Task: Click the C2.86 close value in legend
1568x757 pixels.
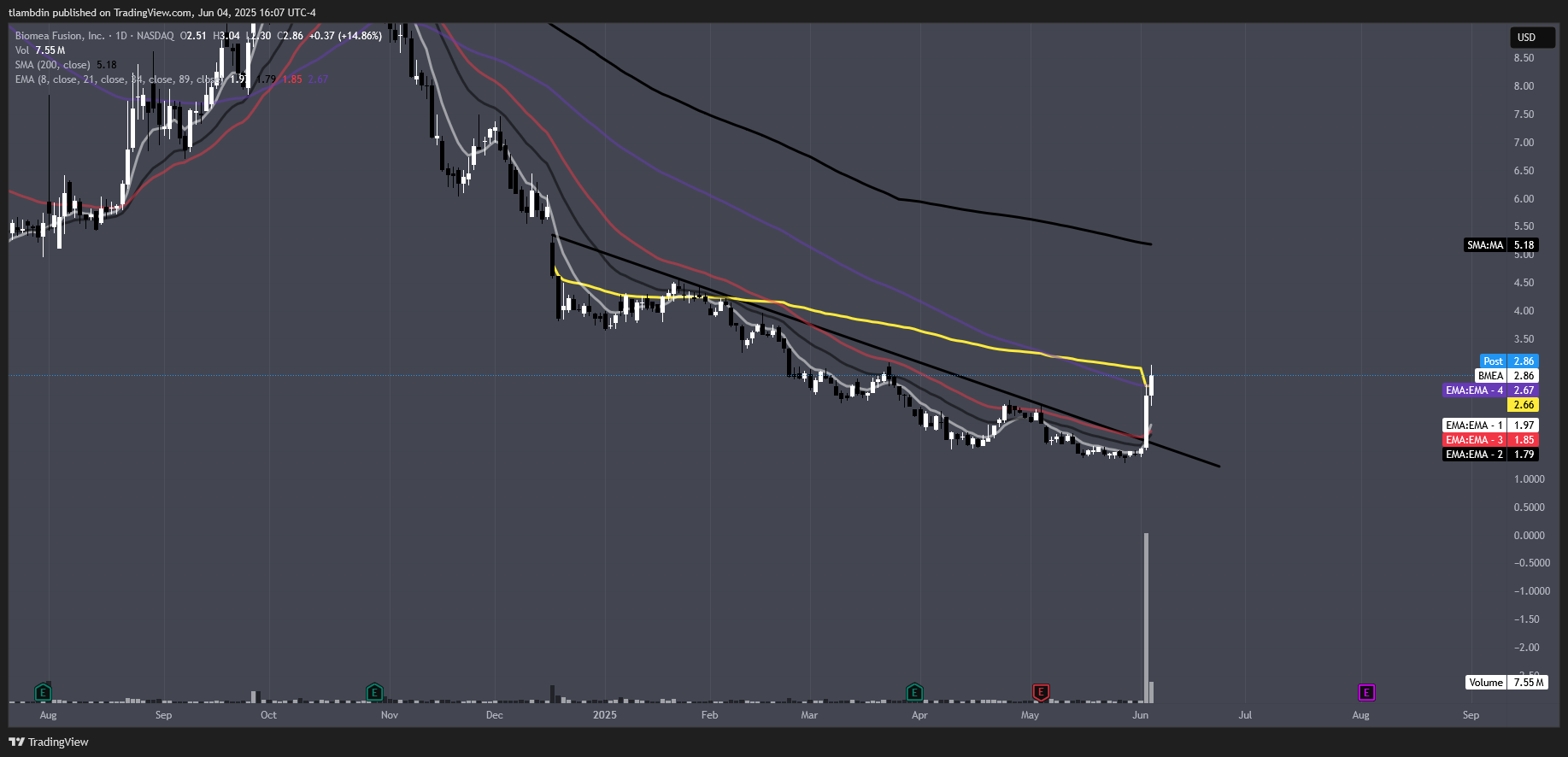Action: [x=291, y=36]
